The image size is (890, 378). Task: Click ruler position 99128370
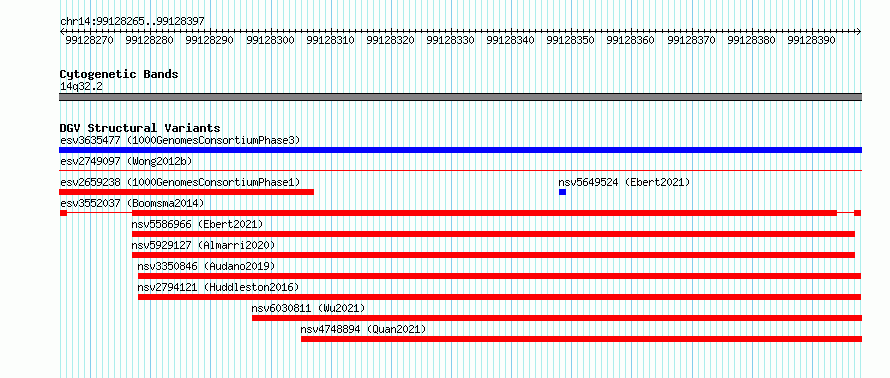click(x=692, y=40)
